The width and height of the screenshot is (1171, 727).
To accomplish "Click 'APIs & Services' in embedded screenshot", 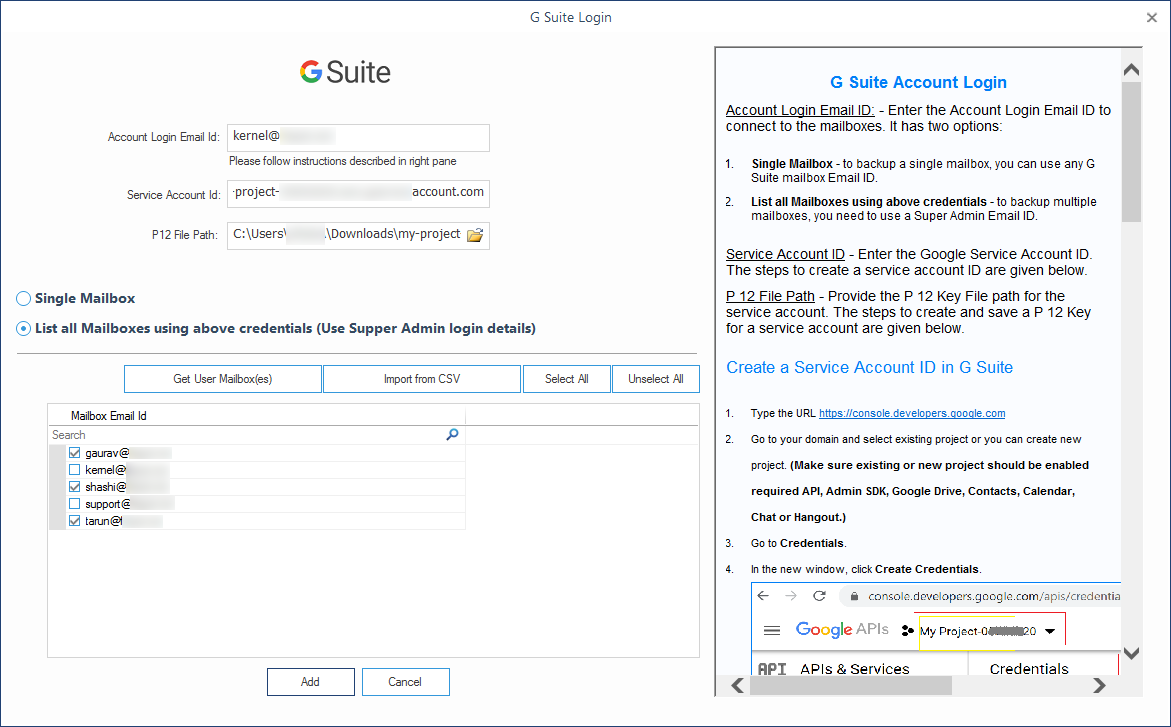I will (x=854, y=669).
